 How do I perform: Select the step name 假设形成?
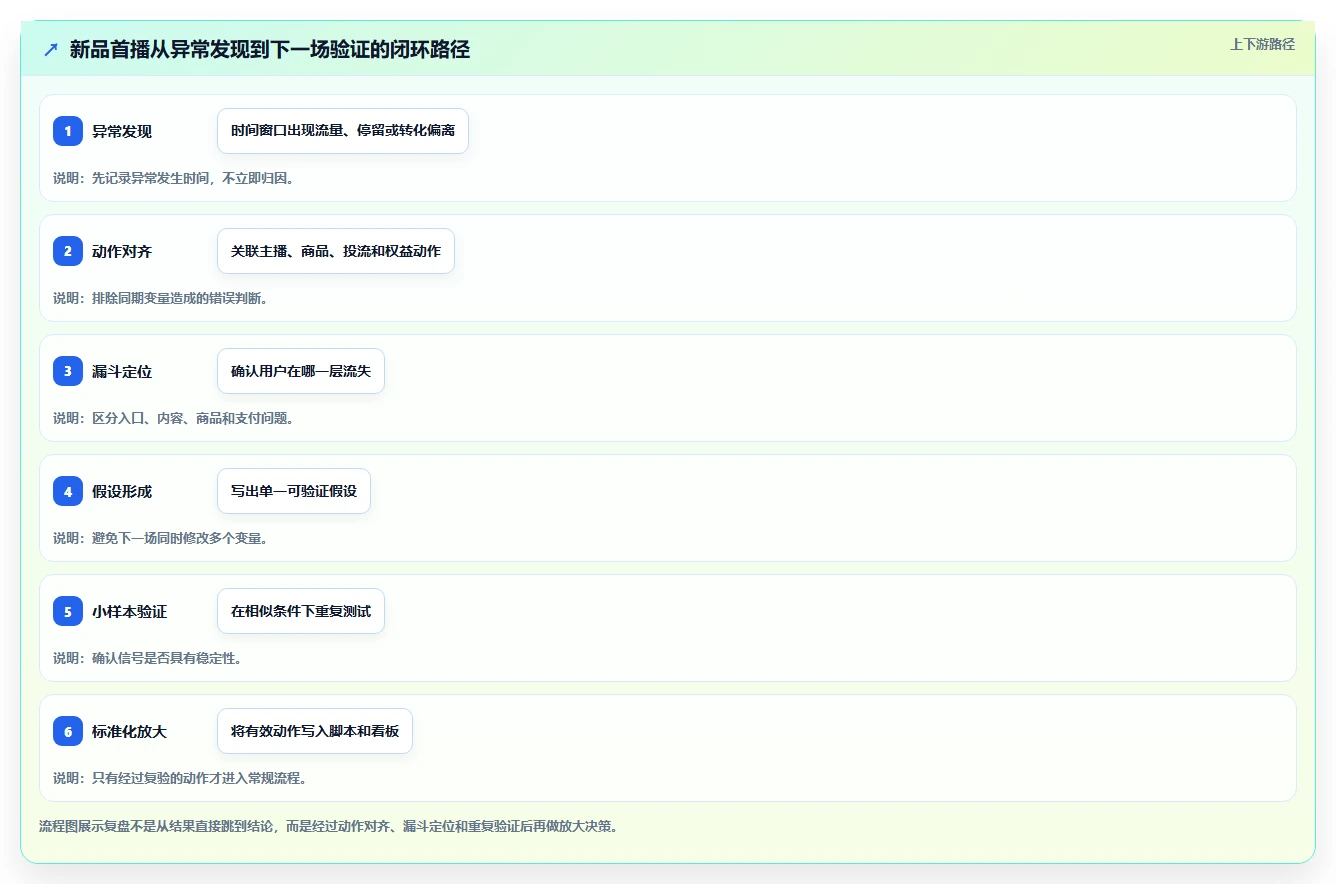coord(122,492)
